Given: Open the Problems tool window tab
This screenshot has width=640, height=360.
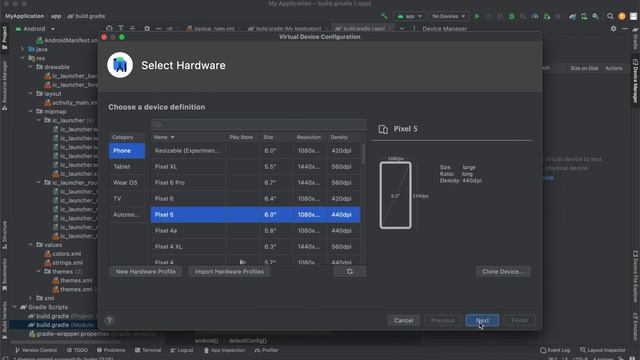Looking at the screenshot, I should coord(111,350).
